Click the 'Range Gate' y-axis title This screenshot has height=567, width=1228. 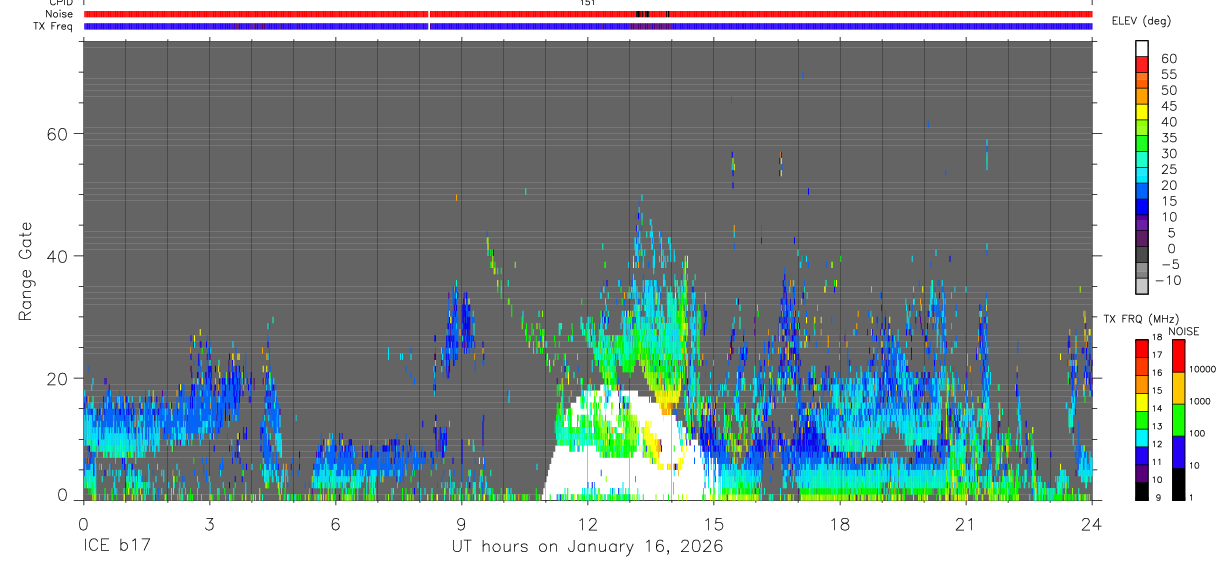click(27, 273)
